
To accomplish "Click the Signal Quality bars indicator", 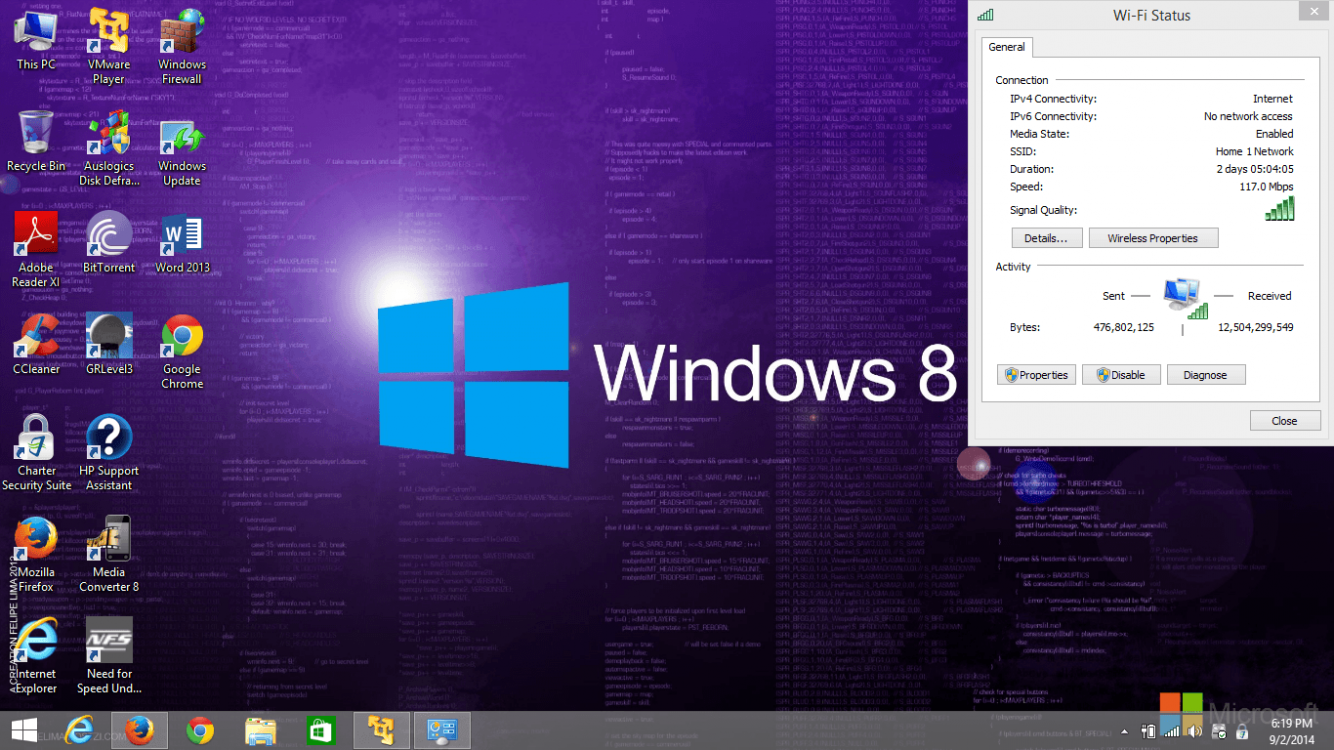I will (1280, 208).
